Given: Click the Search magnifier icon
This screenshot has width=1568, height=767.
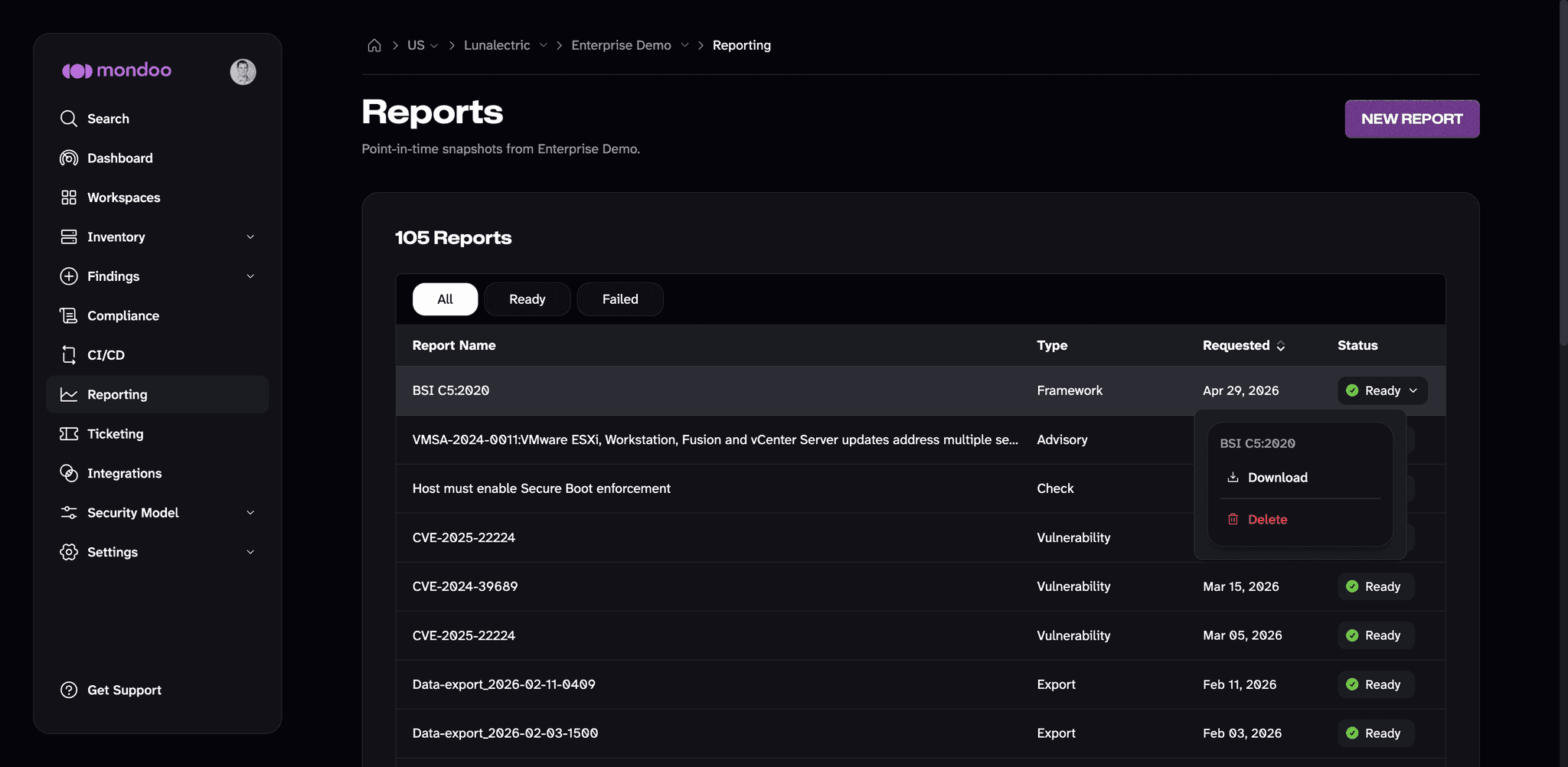Looking at the screenshot, I should [x=69, y=119].
